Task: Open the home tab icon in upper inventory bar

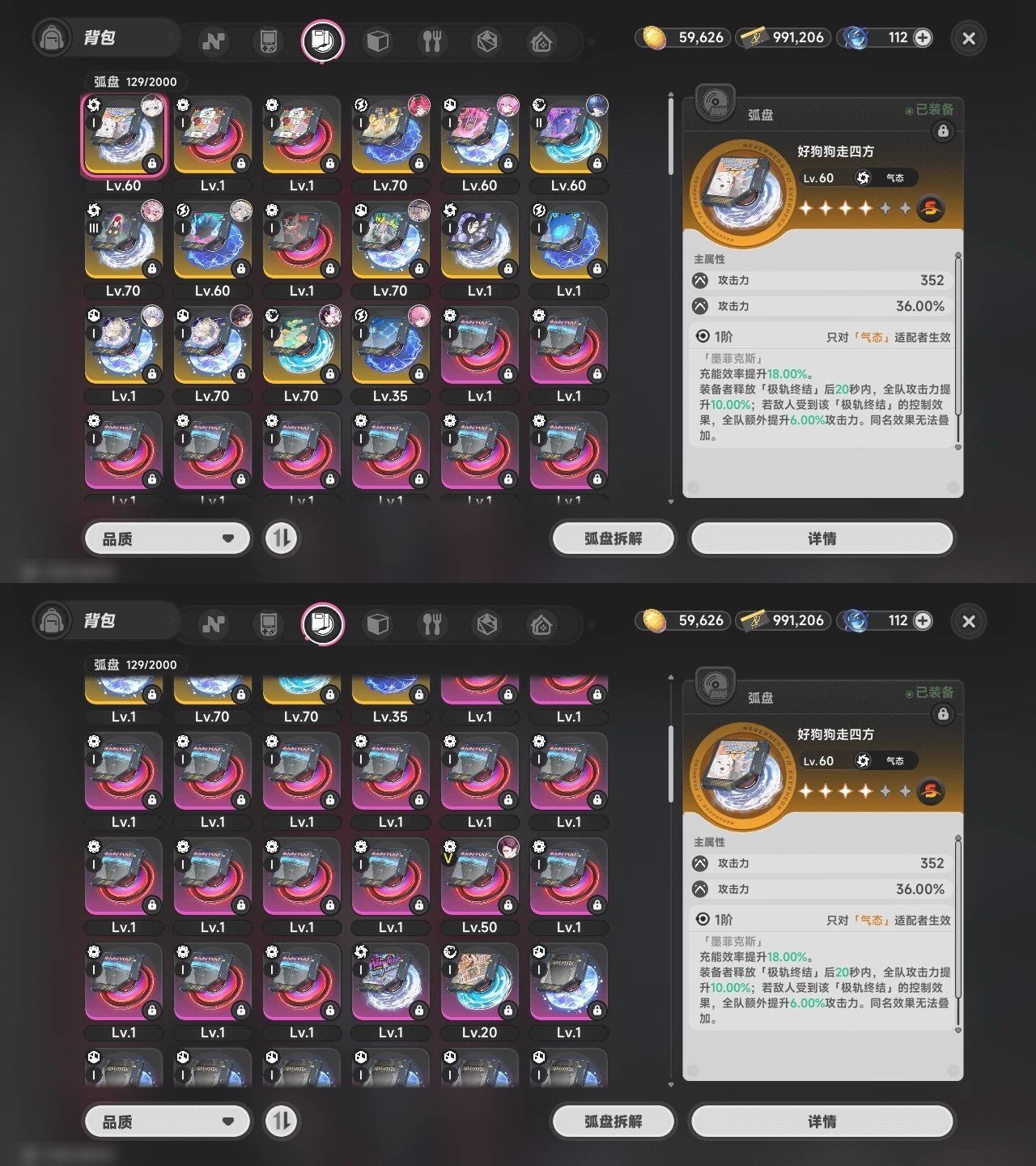Action: tap(541, 41)
